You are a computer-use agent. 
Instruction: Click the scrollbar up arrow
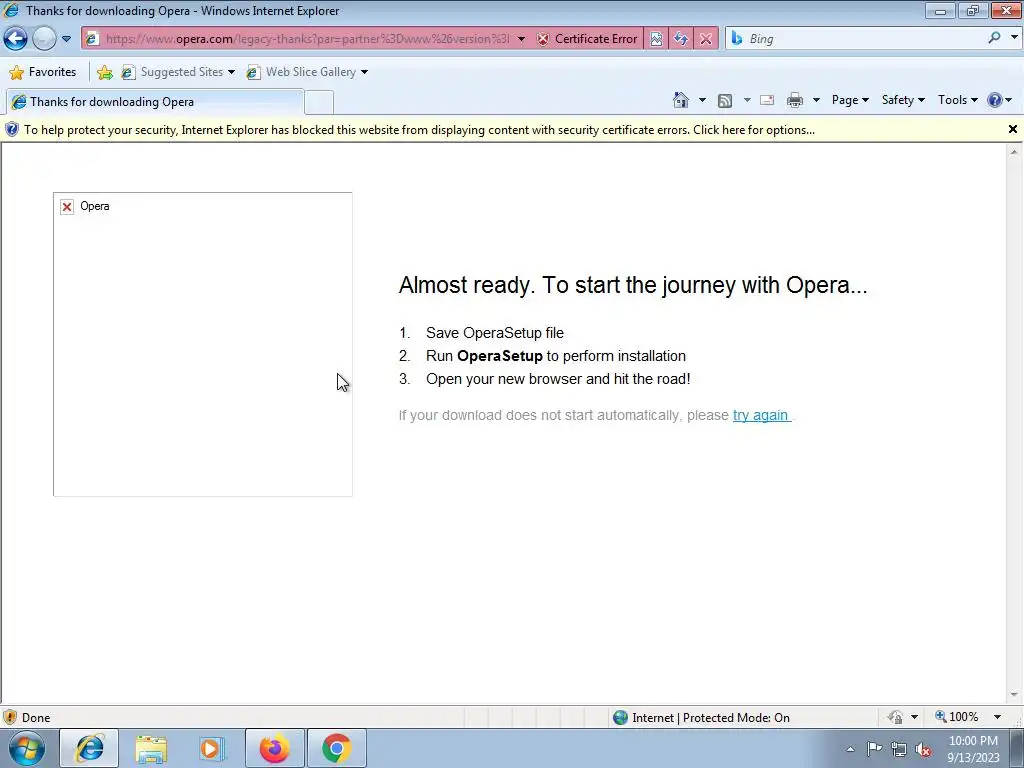tap(1014, 152)
